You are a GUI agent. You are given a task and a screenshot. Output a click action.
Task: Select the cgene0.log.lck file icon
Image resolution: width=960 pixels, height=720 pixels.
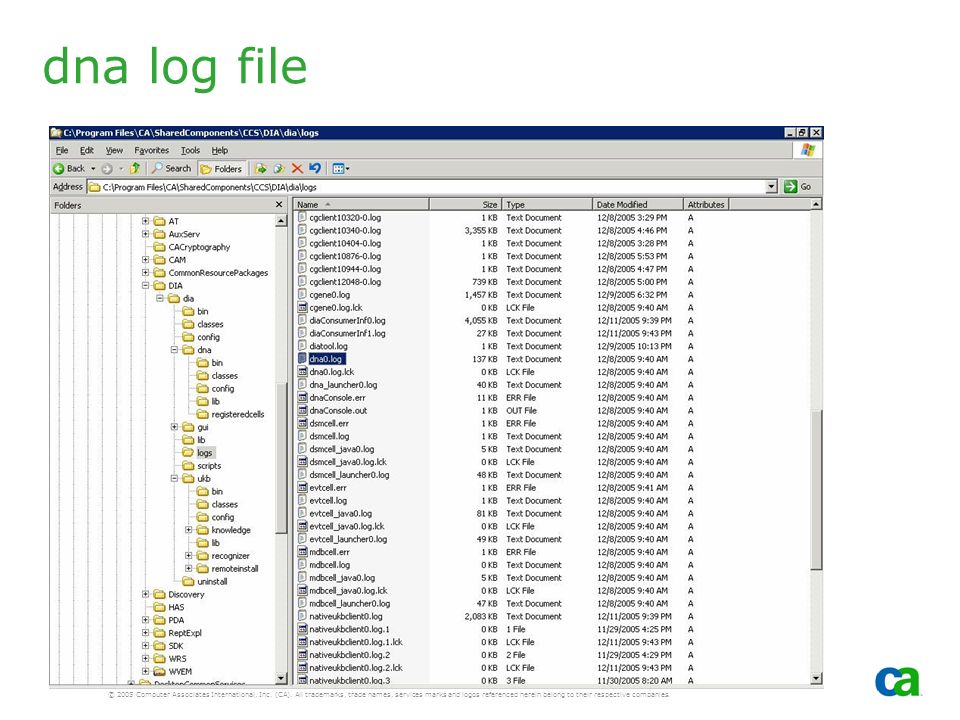click(x=302, y=307)
